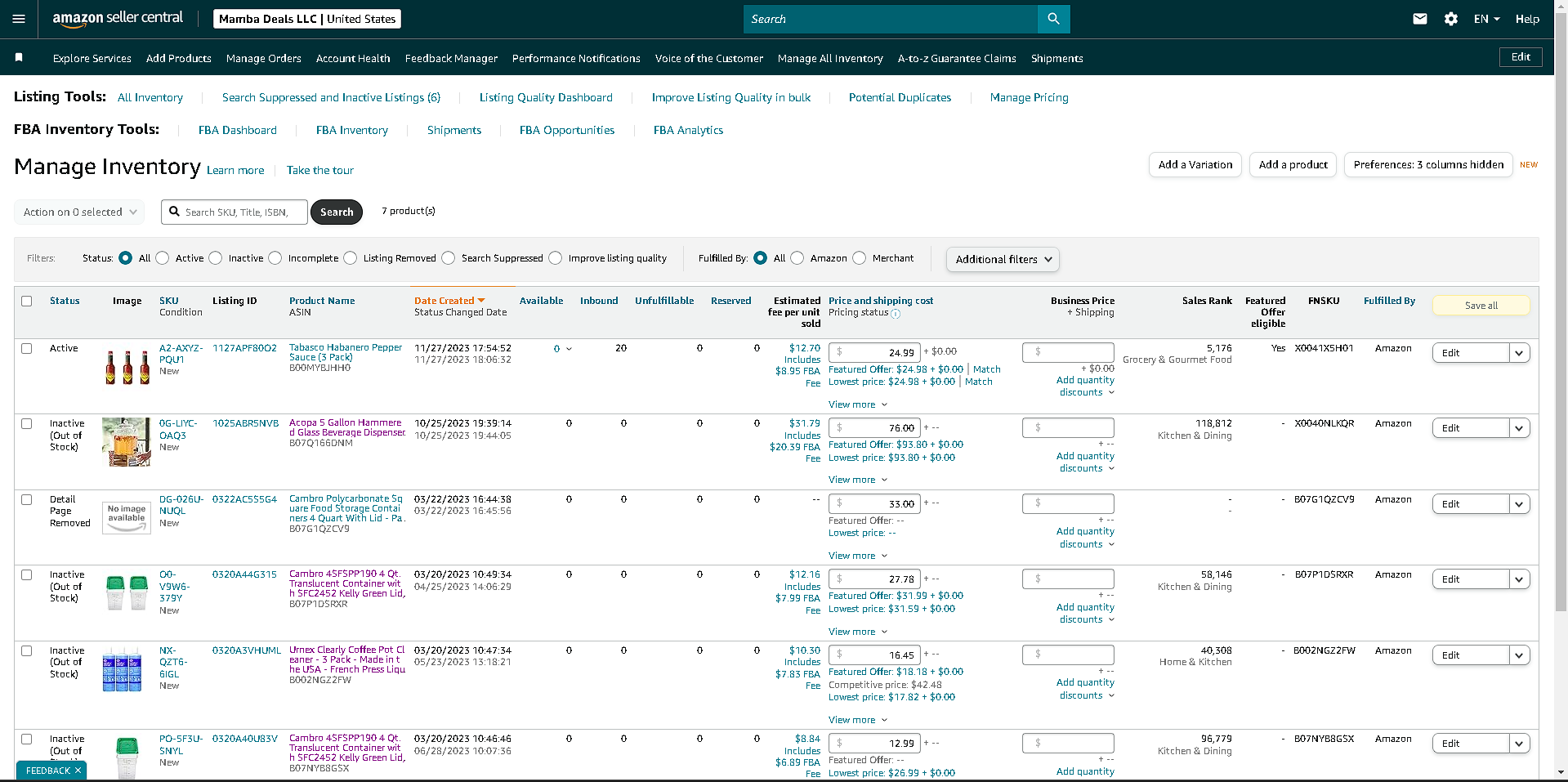Expand View more for Cambro Polycarbonate row
This screenshot has height=782, width=1568.
(x=857, y=556)
